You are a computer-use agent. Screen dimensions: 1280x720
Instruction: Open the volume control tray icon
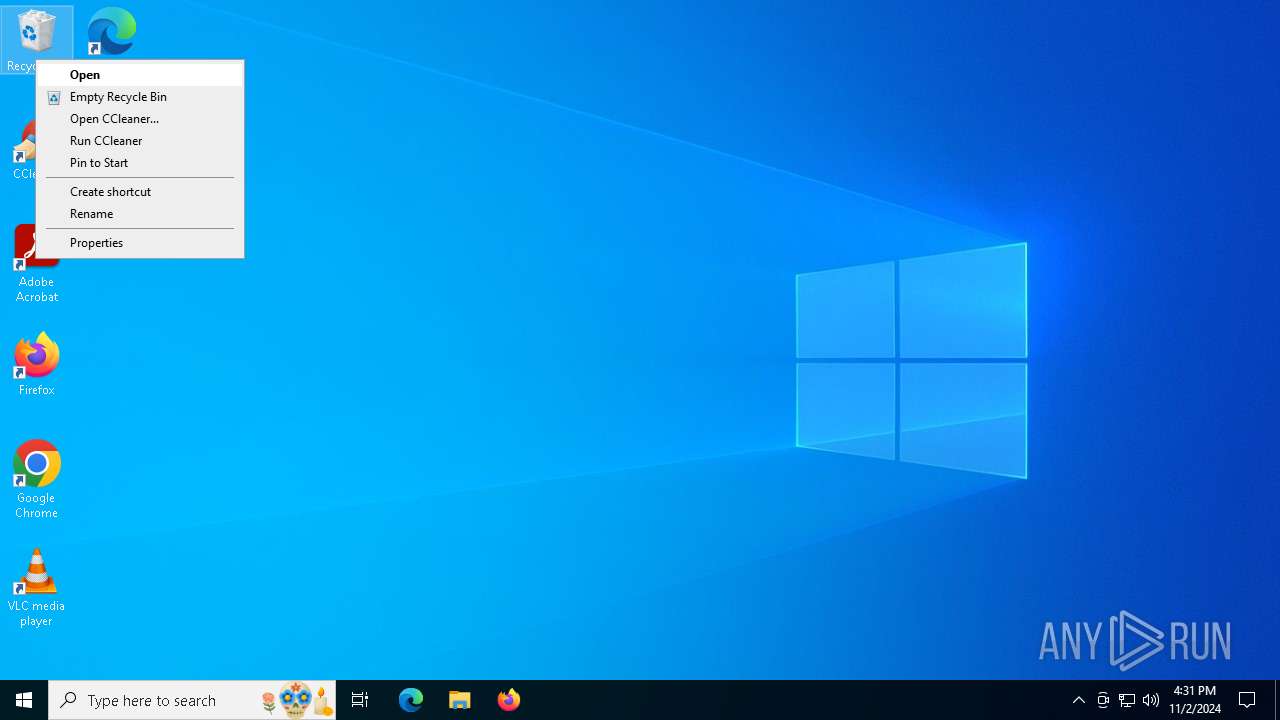pos(1151,700)
